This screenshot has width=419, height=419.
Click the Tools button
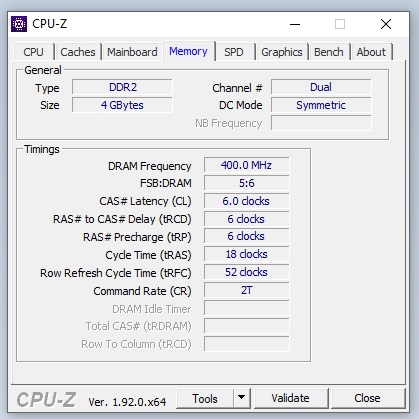click(205, 398)
